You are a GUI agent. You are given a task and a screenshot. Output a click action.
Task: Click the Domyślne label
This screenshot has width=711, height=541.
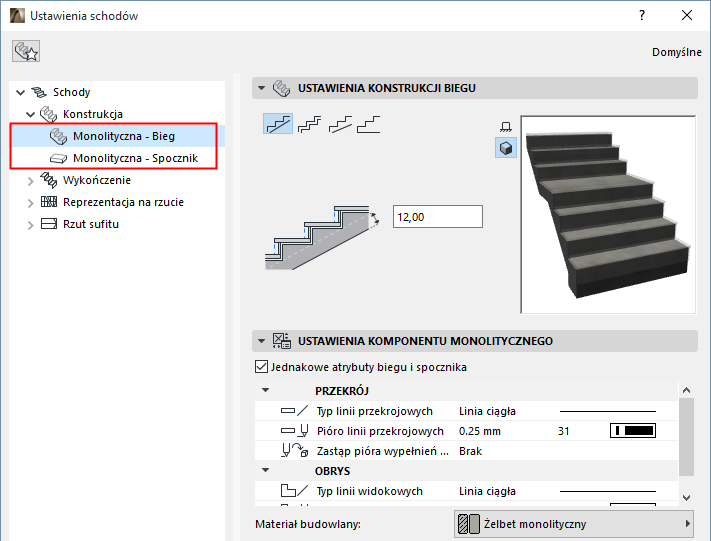point(677,52)
